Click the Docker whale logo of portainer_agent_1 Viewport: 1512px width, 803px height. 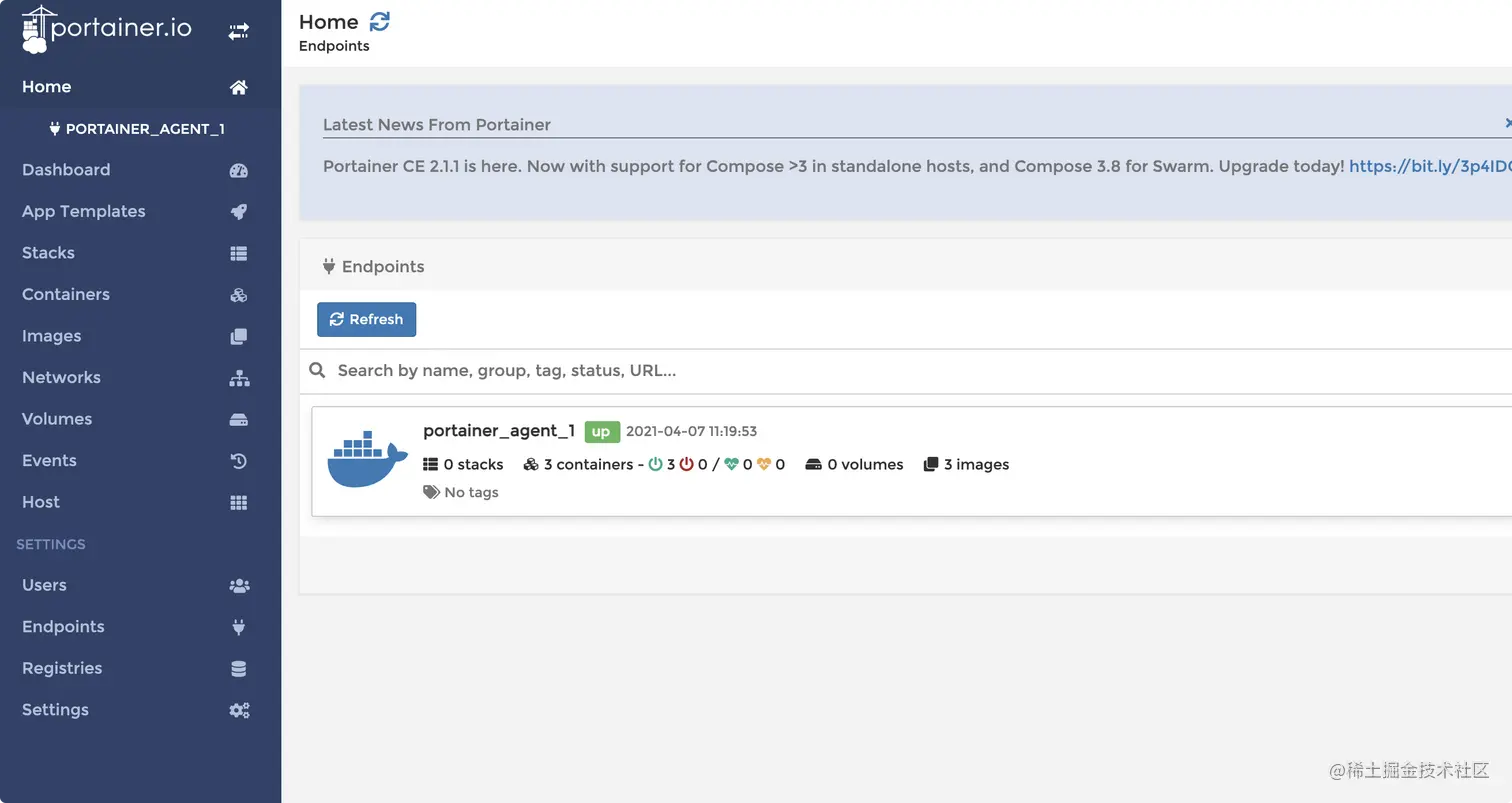[367, 460]
